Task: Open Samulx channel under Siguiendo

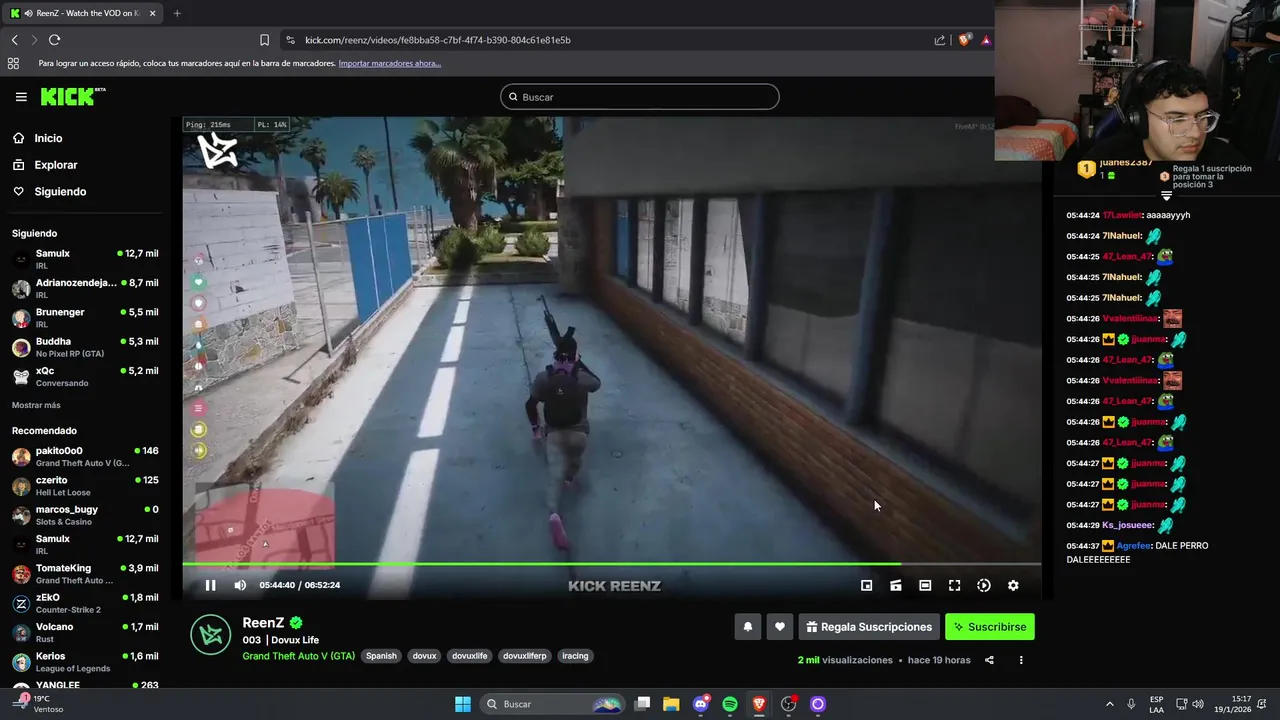Action: coord(85,259)
